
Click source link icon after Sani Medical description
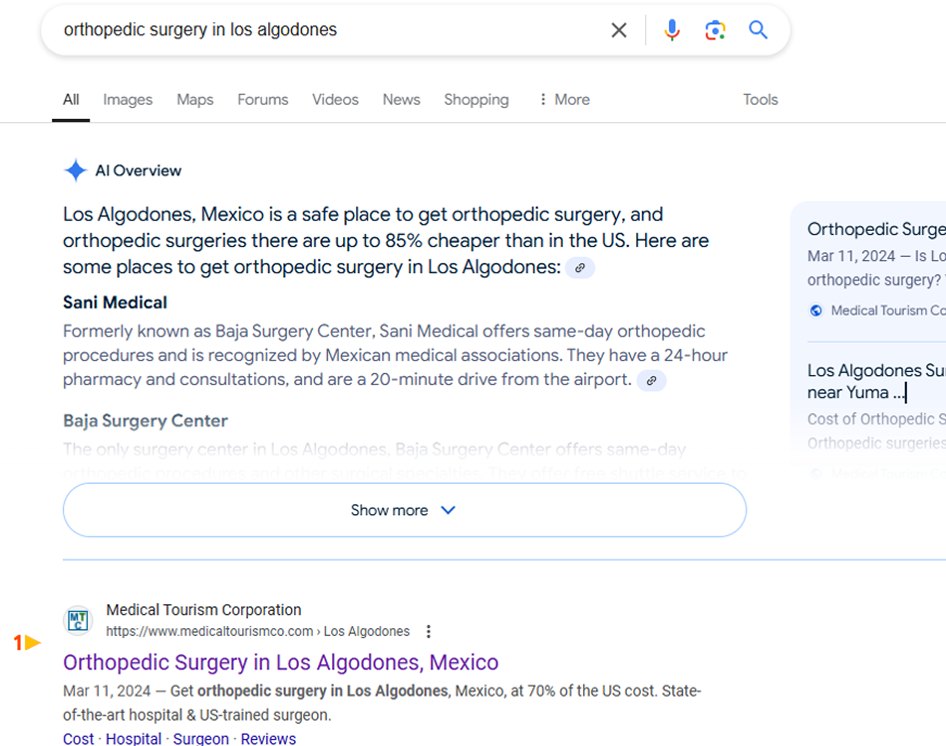coord(651,381)
